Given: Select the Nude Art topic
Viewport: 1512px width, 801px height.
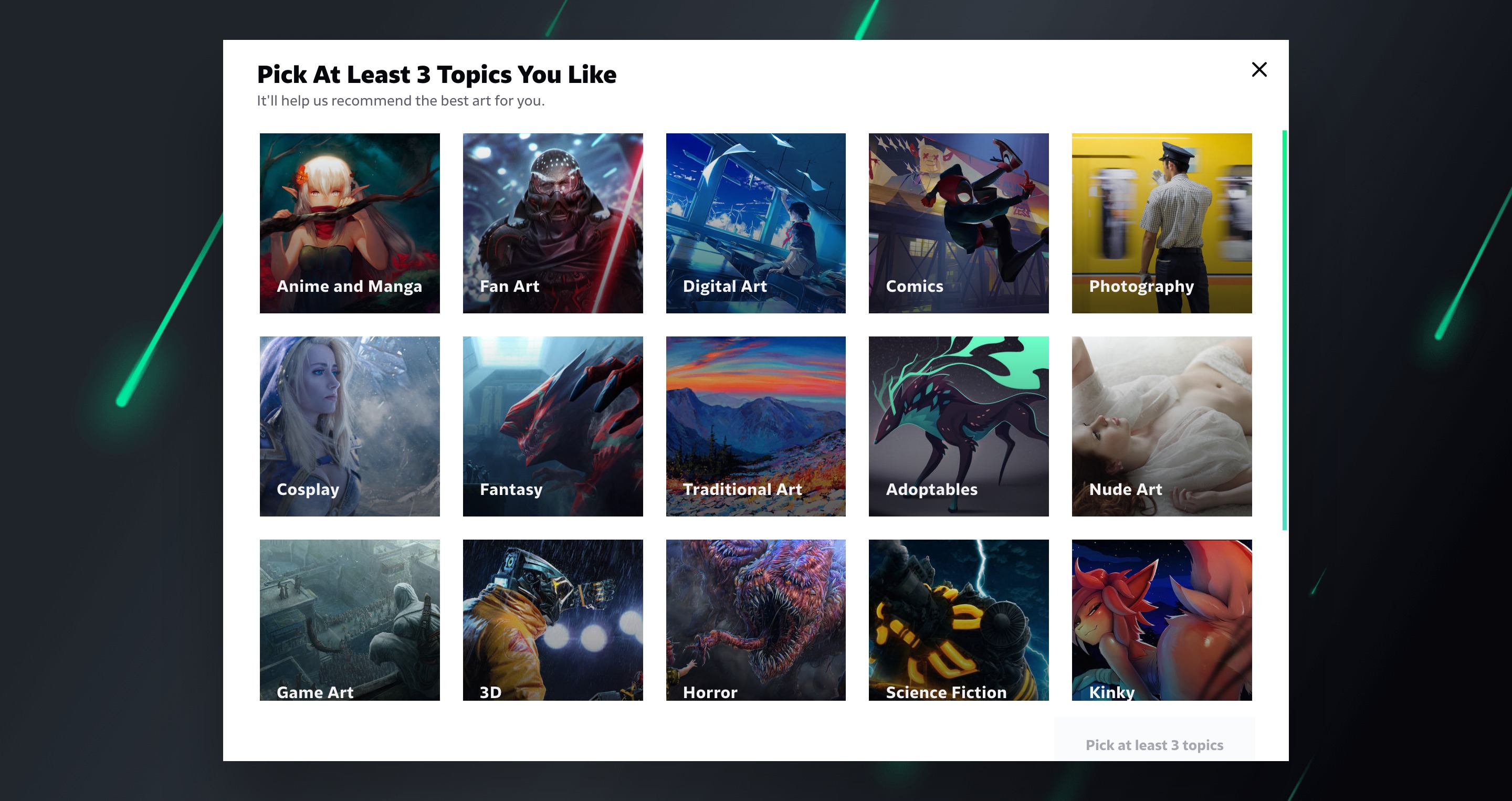Looking at the screenshot, I should click(1162, 426).
